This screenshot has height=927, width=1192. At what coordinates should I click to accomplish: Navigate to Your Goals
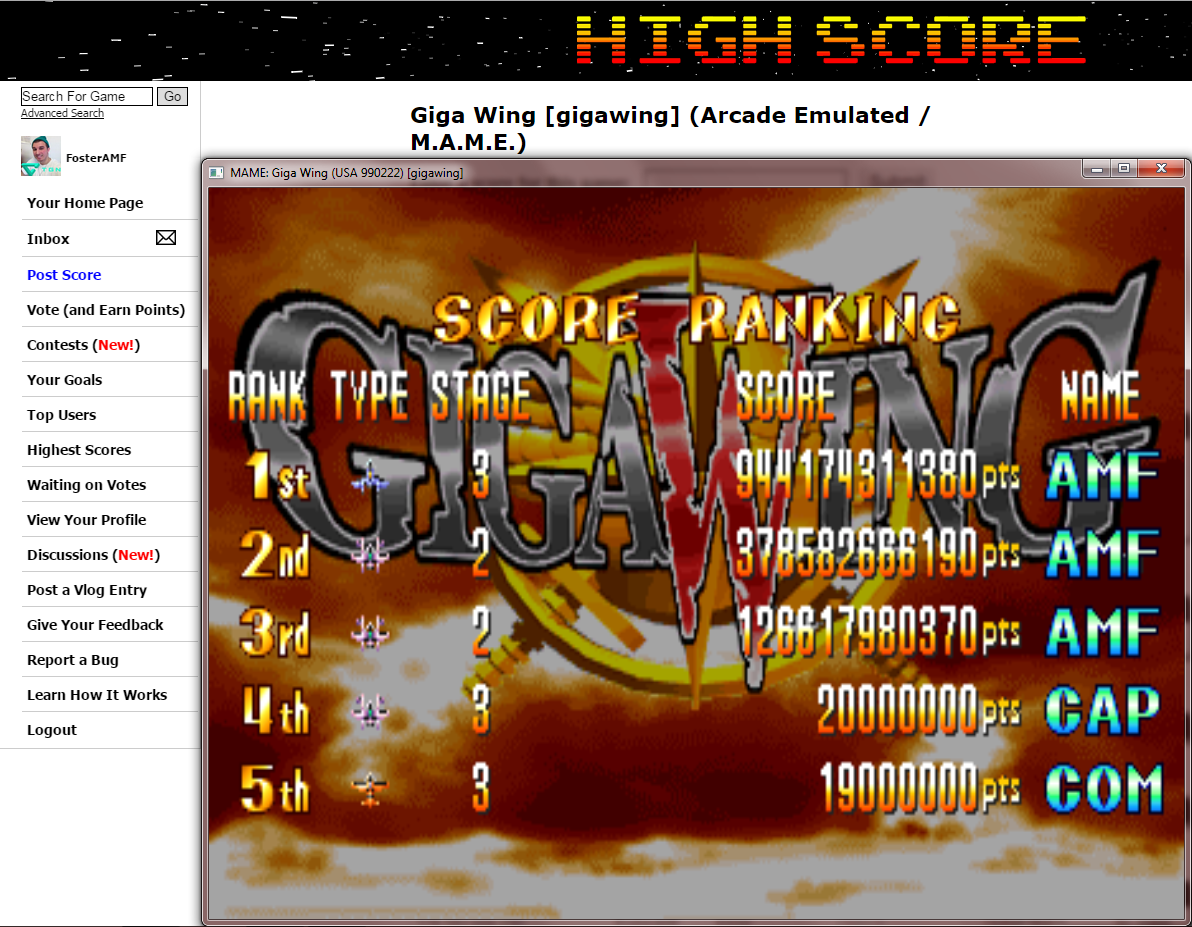click(x=64, y=380)
